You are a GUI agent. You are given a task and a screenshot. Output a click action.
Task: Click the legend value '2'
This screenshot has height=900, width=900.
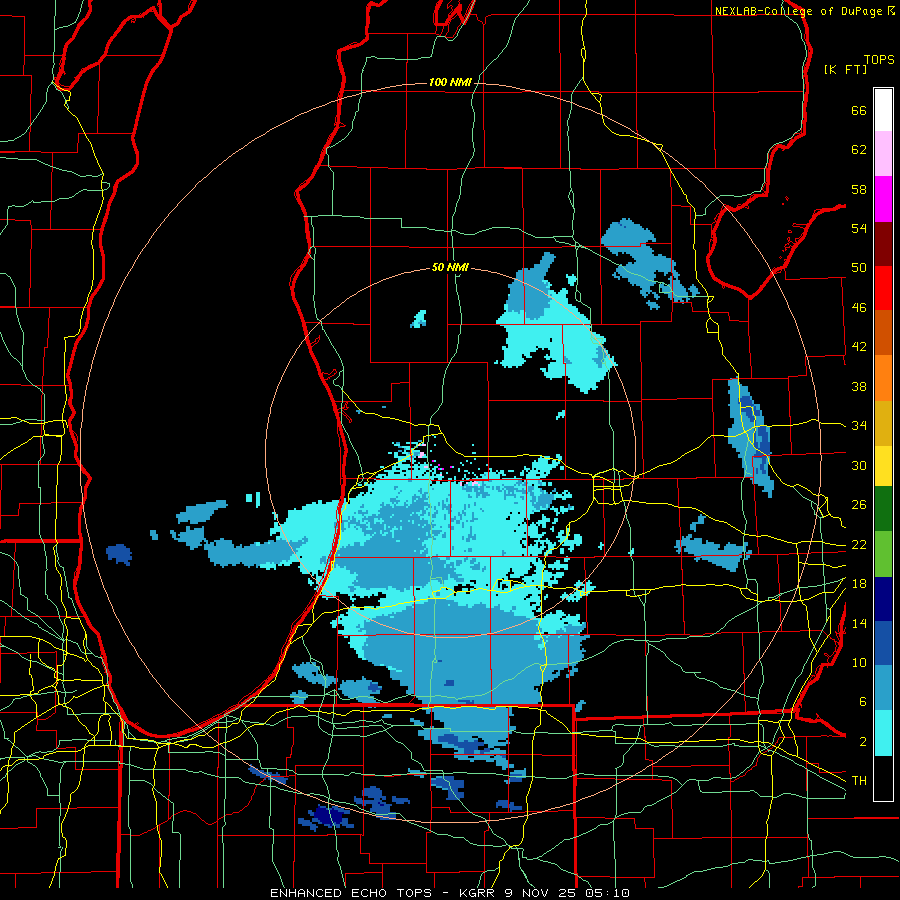862,742
